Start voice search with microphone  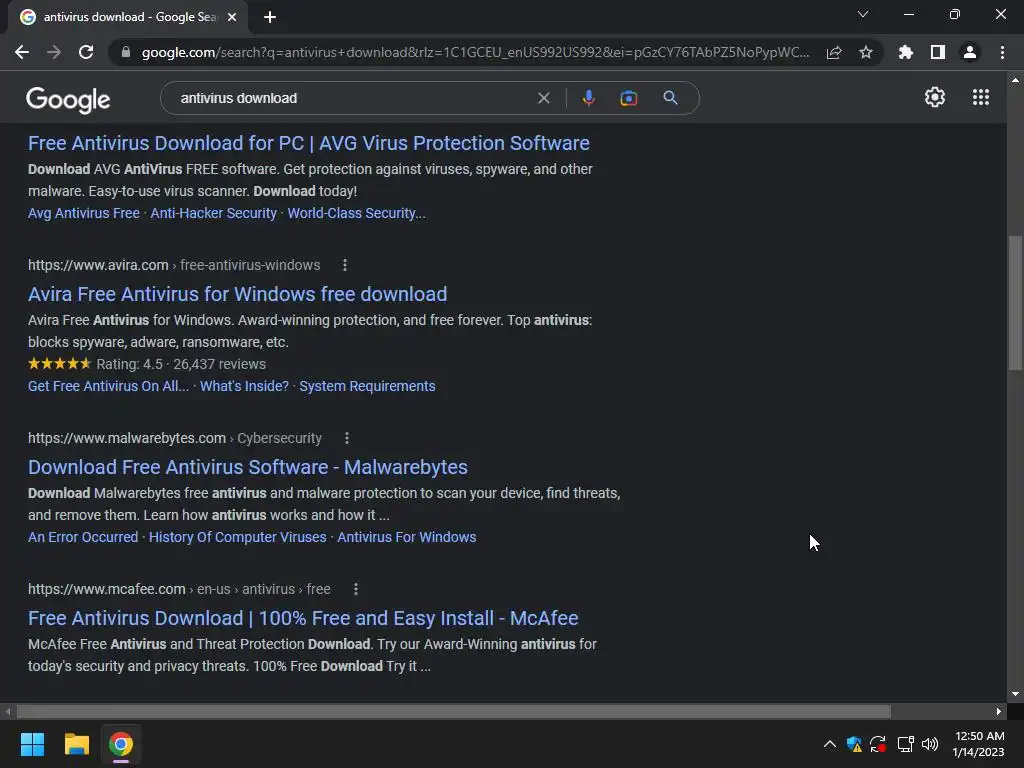[x=588, y=98]
